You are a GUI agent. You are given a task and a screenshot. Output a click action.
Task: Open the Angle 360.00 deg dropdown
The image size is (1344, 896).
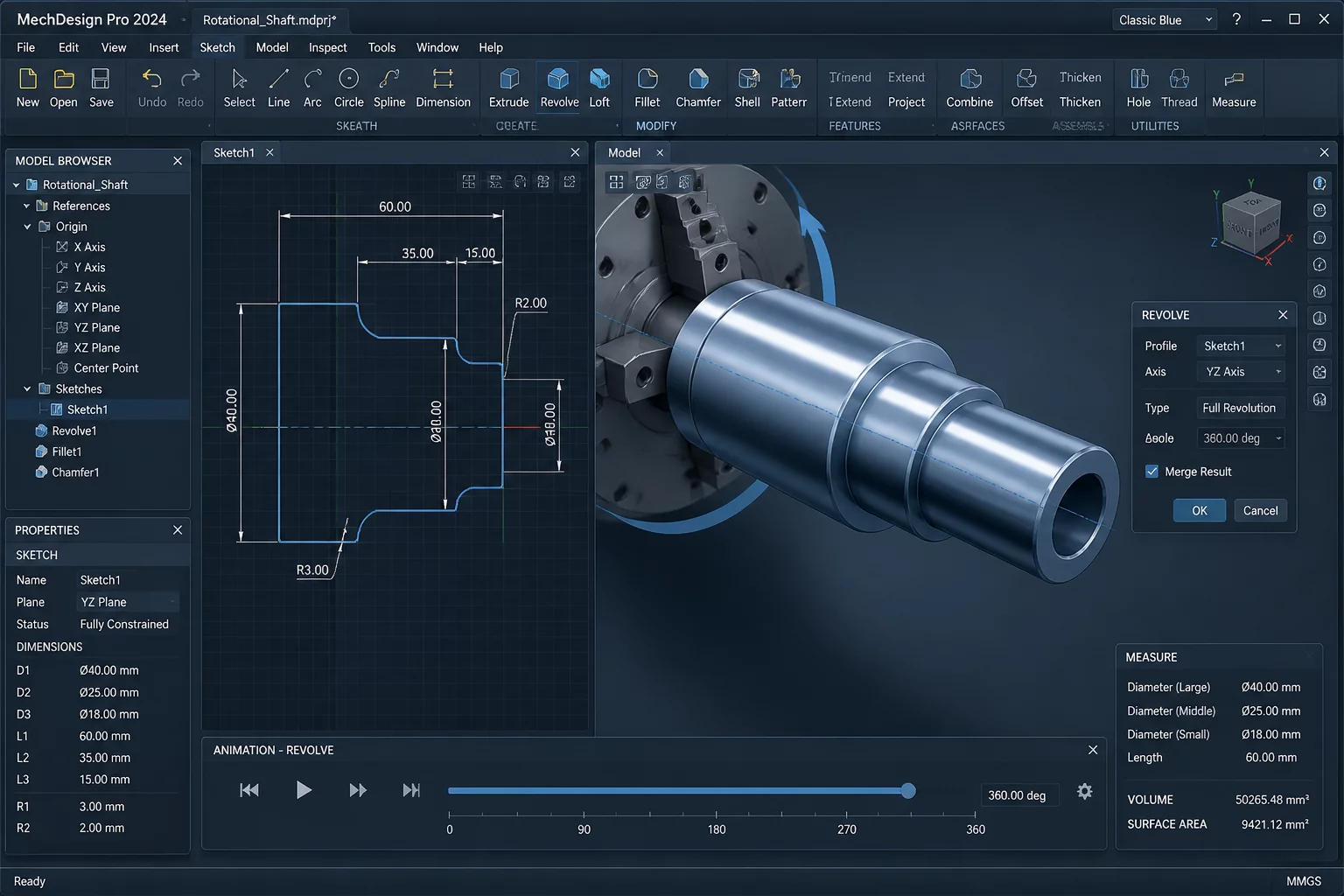1241,438
